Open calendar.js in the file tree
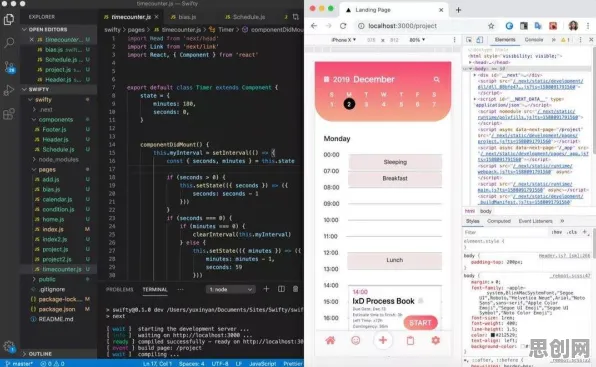The height and width of the screenshot is (367, 596). (x=57, y=199)
